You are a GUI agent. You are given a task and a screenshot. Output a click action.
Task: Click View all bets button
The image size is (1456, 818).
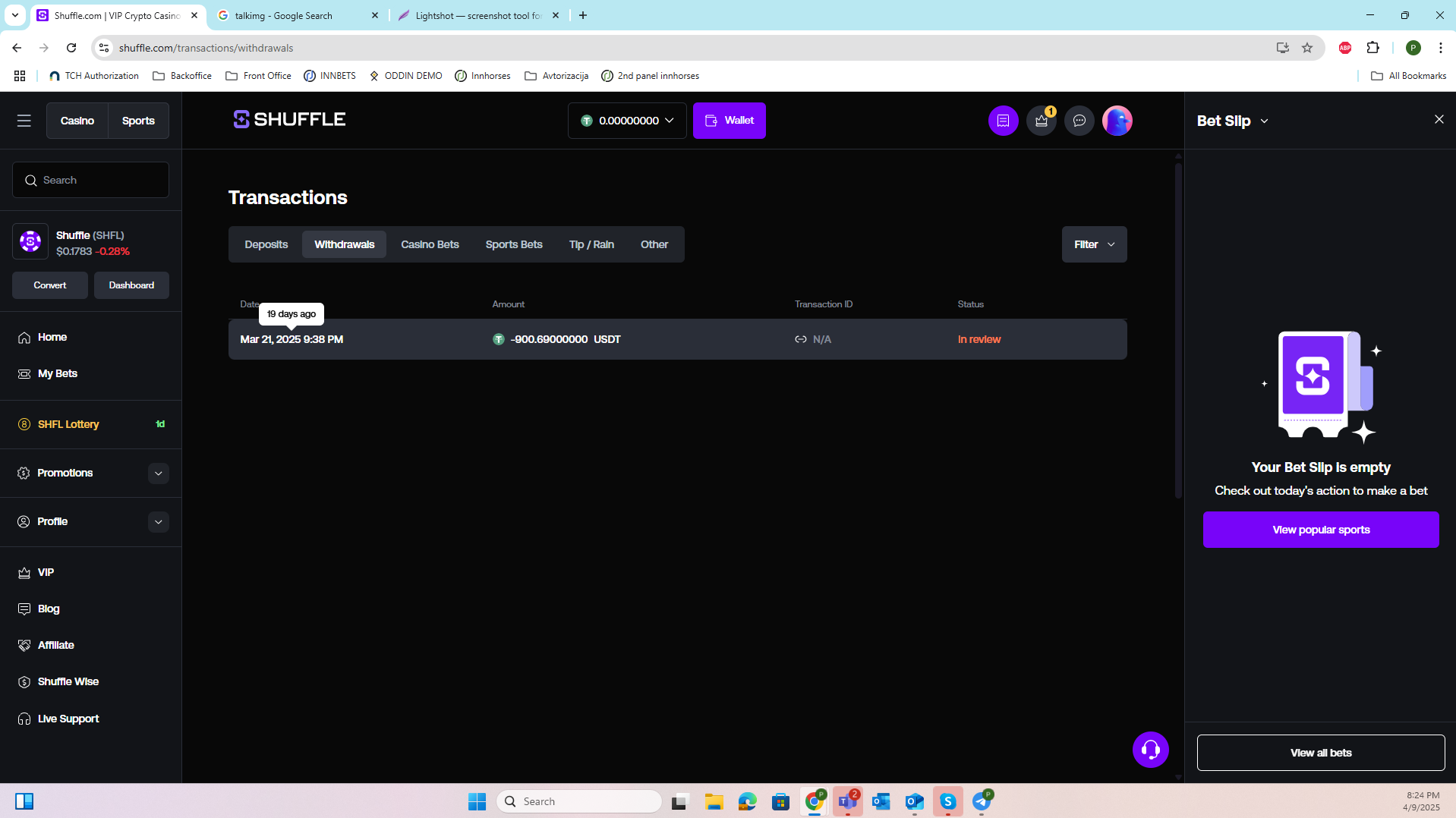click(x=1321, y=753)
